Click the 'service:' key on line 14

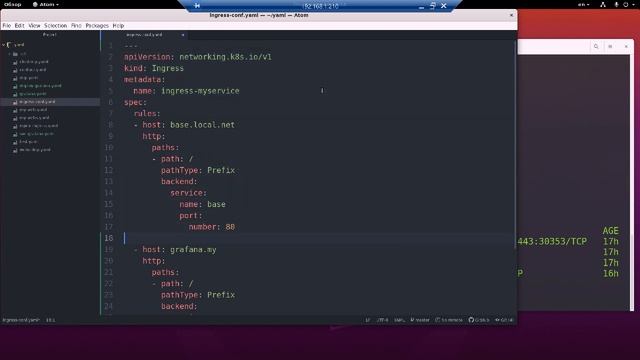189,193
